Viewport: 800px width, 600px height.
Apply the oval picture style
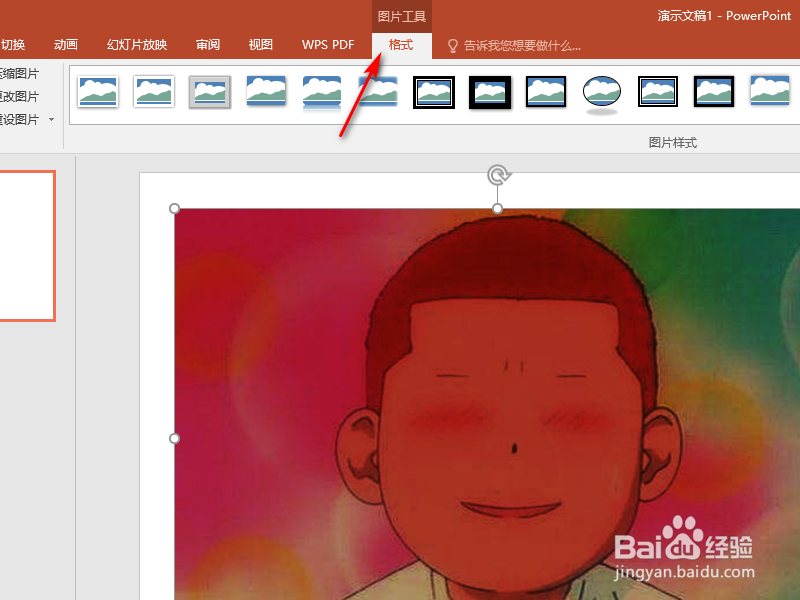click(602, 94)
